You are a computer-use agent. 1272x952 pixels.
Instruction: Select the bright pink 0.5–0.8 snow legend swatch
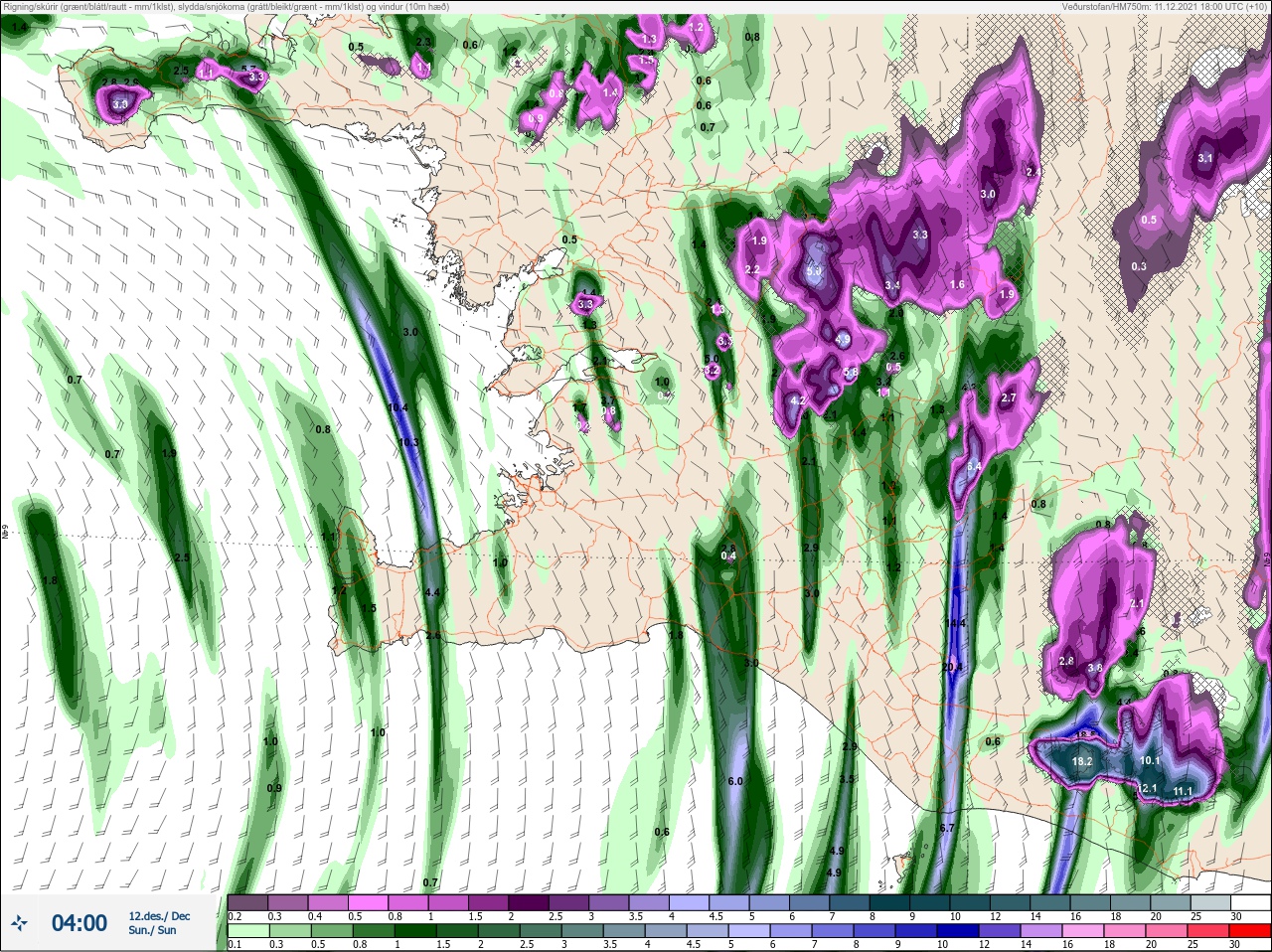369,902
